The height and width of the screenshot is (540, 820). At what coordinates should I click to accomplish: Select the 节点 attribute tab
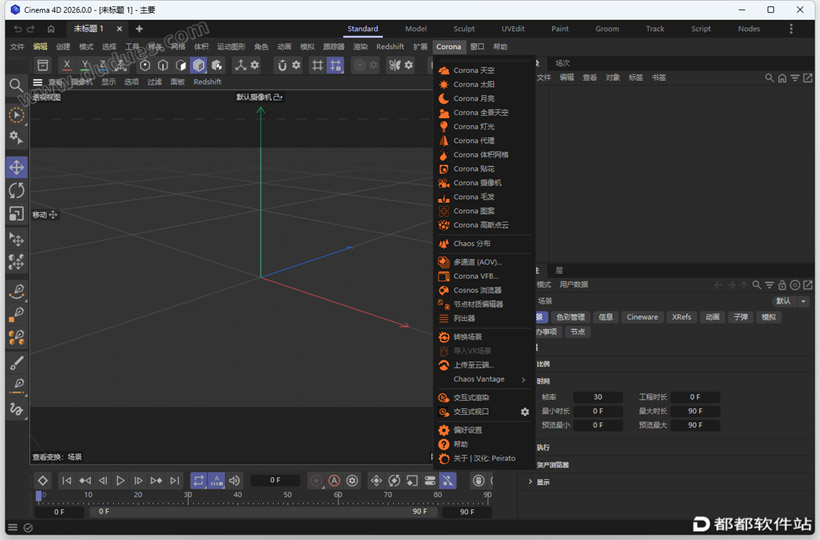point(577,332)
